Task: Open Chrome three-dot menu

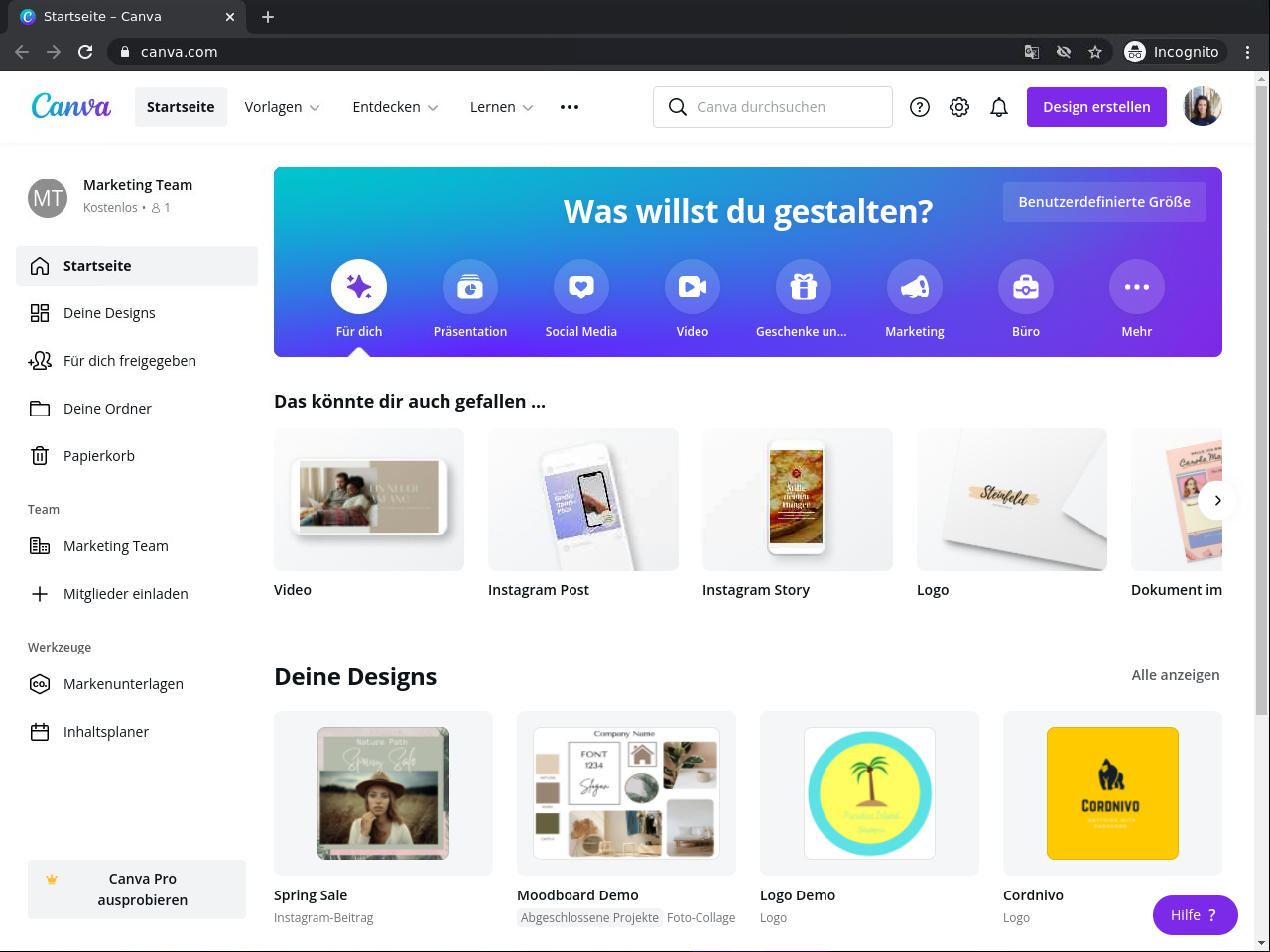Action: point(1248,52)
